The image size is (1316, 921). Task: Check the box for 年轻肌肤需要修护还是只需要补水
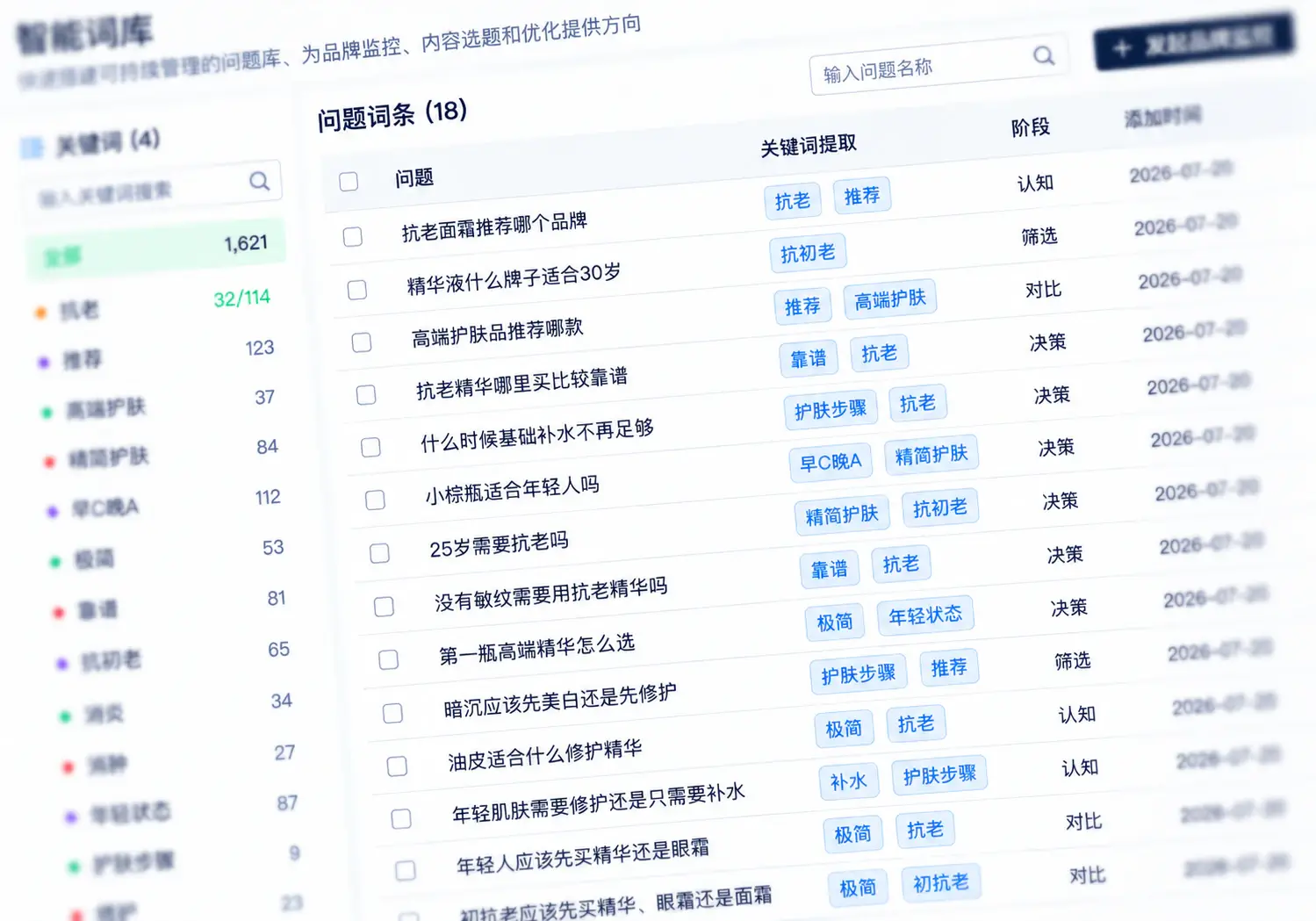401,819
